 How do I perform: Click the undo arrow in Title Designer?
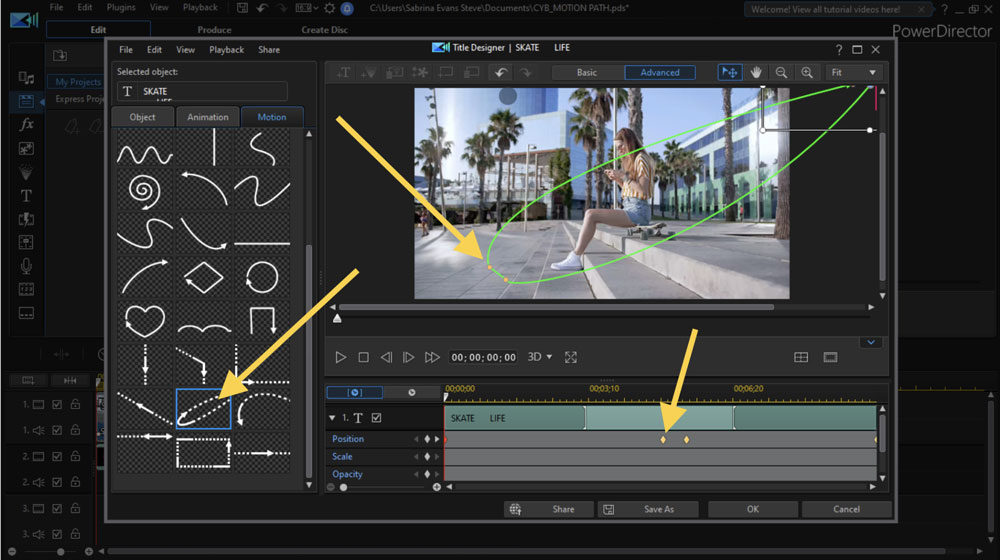pyautogui.click(x=499, y=72)
